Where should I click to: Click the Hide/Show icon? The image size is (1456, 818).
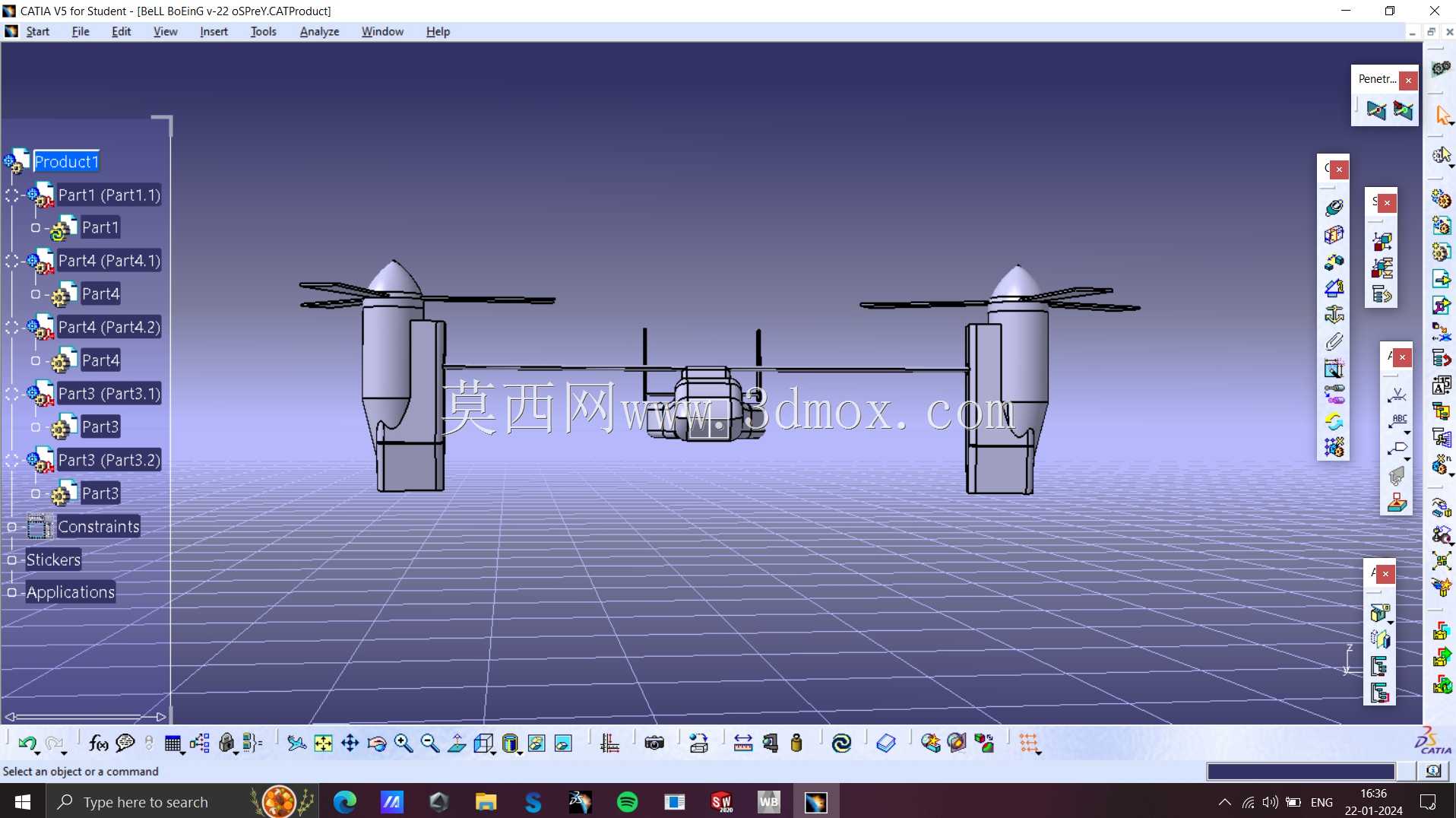tap(537, 743)
